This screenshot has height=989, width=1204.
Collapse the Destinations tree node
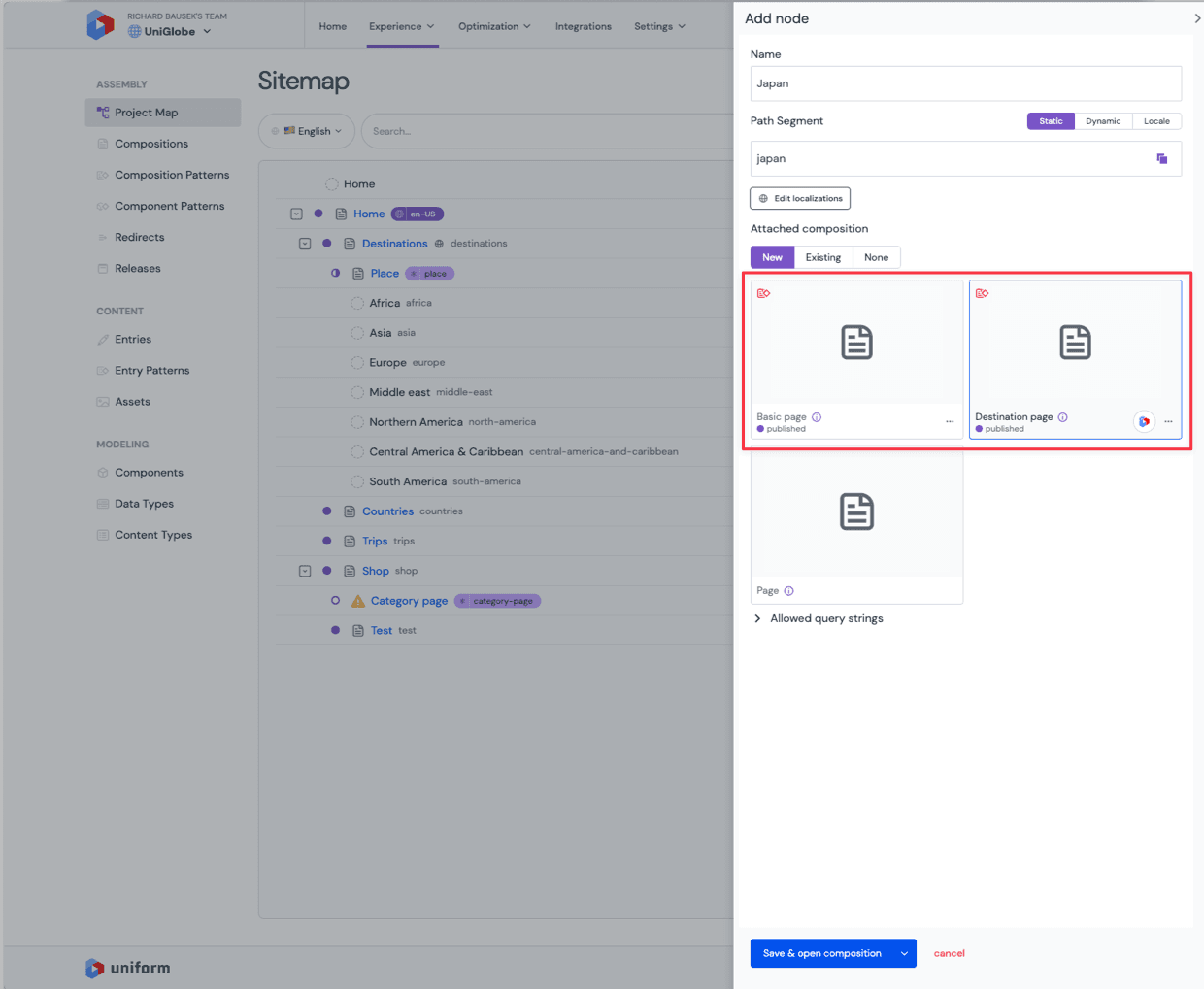[305, 244]
